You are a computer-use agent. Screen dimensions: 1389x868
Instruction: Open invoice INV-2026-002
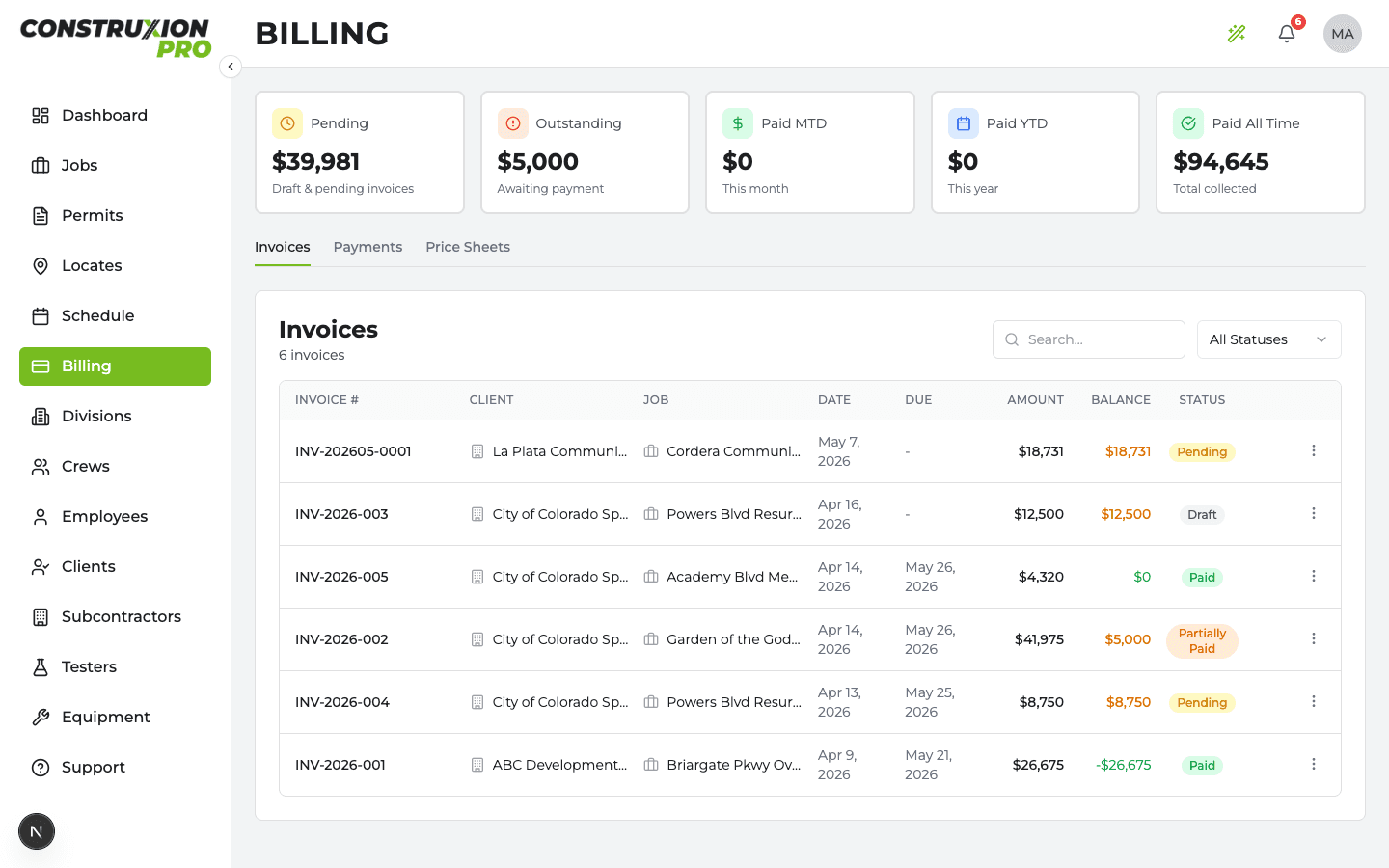(x=341, y=639)
